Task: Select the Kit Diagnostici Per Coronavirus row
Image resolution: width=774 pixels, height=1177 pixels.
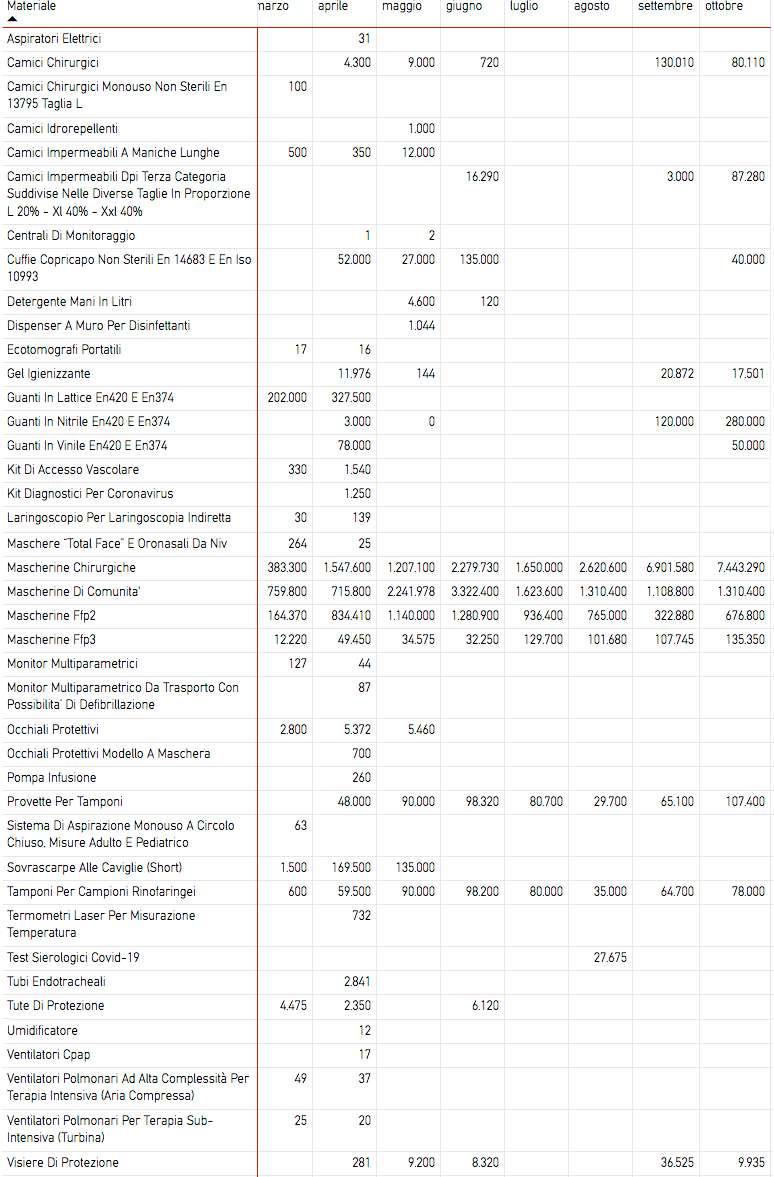Action: (387, 494)
